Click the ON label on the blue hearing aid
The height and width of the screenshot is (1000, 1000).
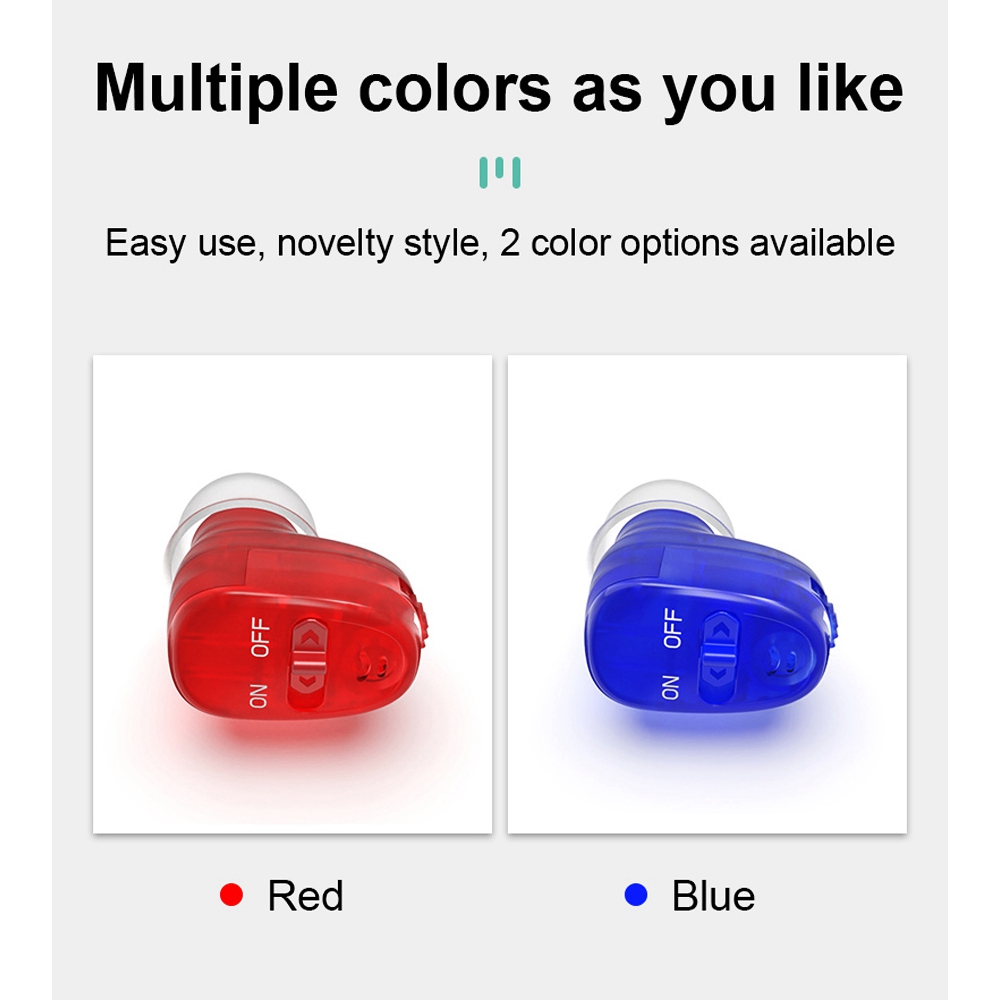point(670,687)
